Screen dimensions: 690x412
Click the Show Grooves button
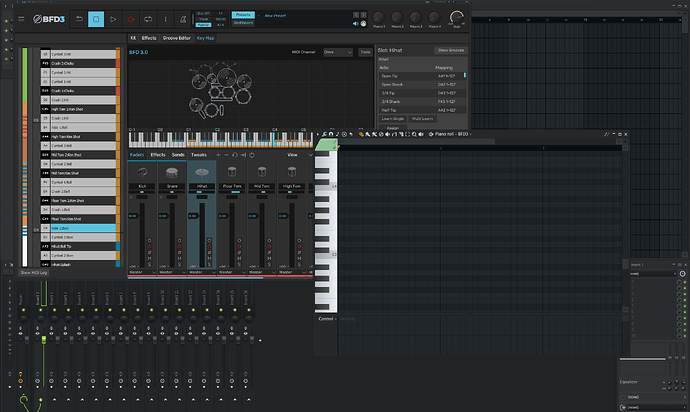click(449, 49)
